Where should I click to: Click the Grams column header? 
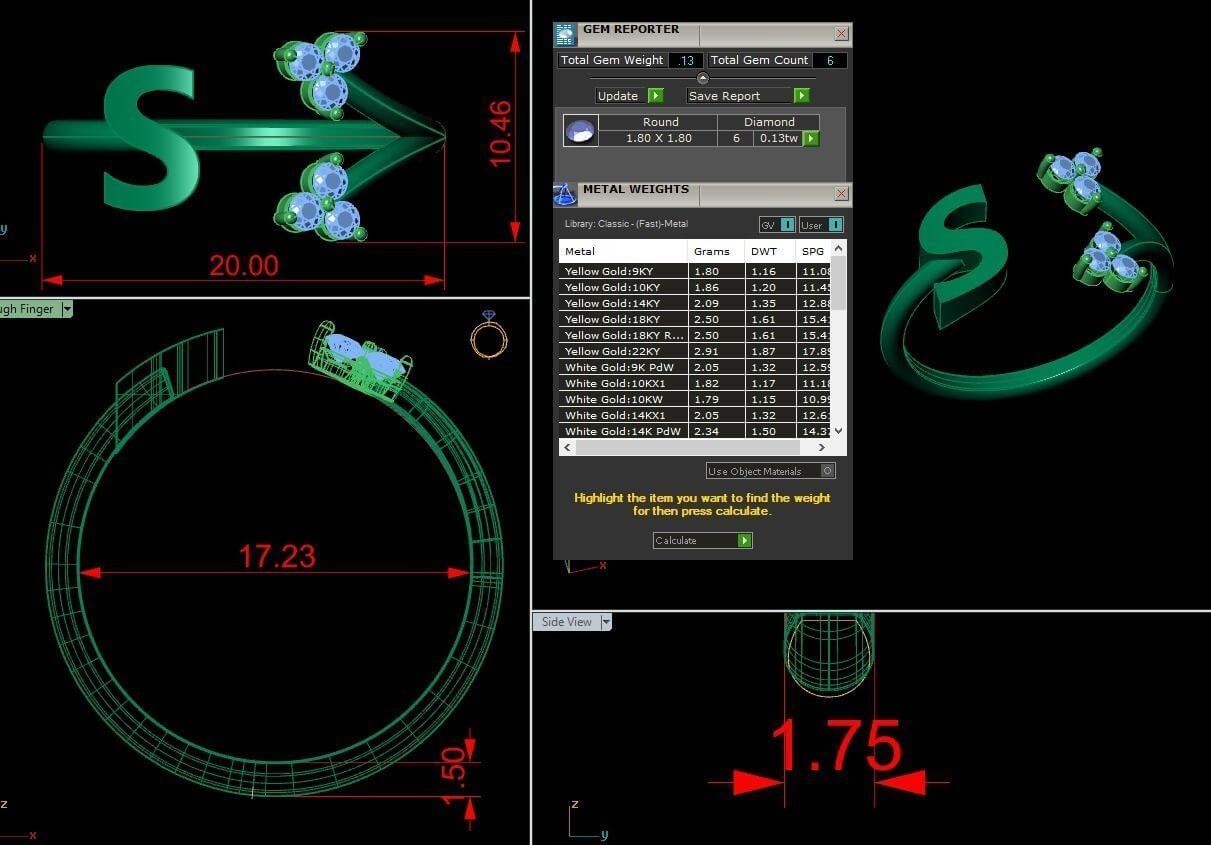pyautogui.click(x=716, y=251)
